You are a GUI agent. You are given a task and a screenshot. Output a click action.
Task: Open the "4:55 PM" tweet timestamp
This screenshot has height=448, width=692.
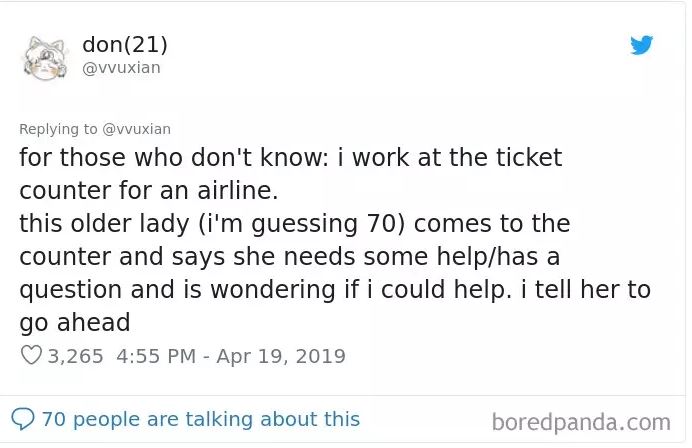(x=158, y=356)
